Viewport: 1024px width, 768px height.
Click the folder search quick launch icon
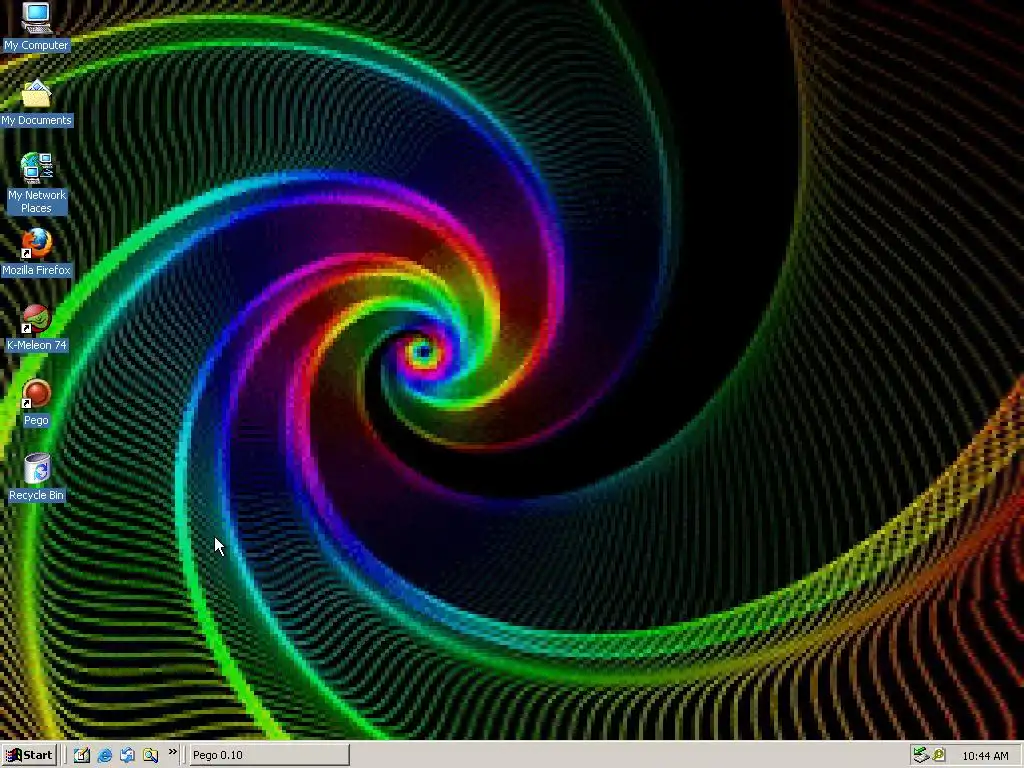150,755
